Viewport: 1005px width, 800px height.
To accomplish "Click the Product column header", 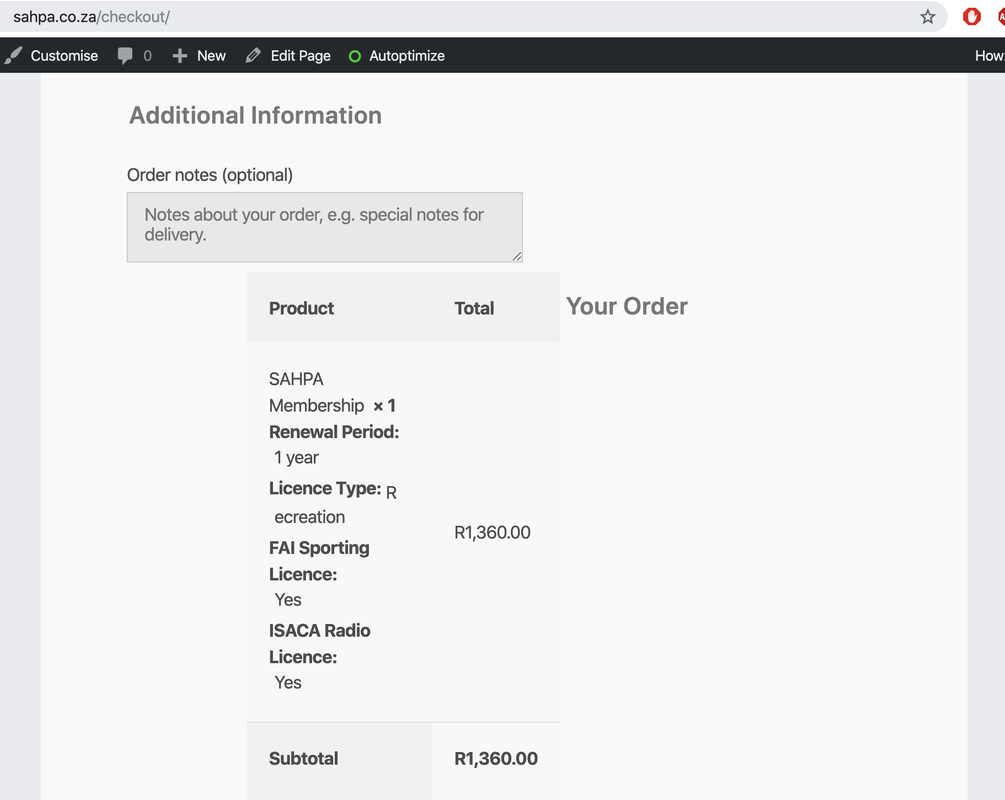I will [301, 308].
